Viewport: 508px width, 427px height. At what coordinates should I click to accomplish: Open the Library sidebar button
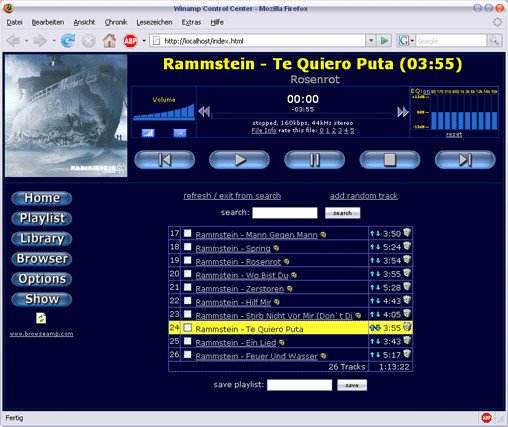pos(42,239)
